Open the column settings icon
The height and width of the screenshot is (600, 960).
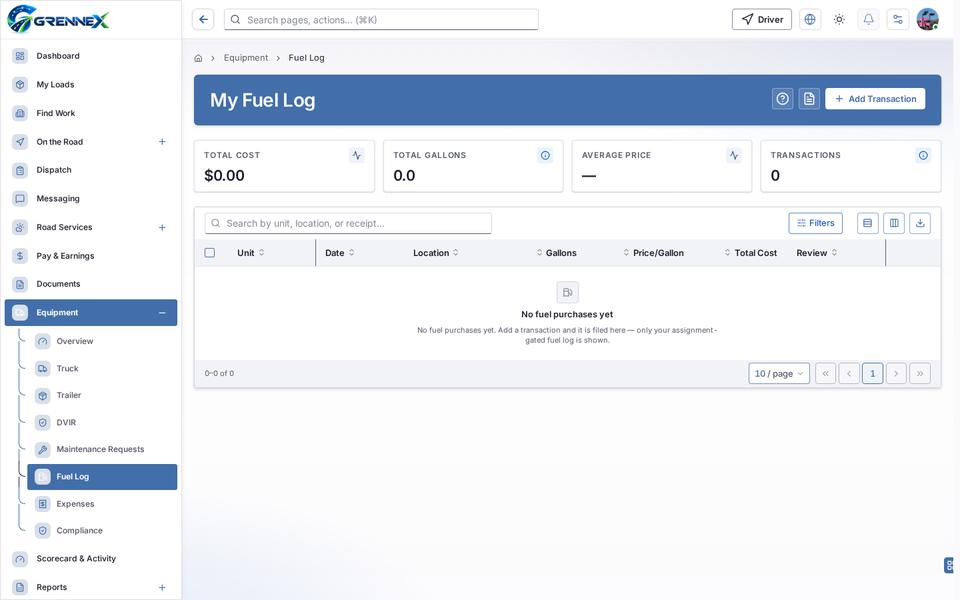click(x=894, y=223)
